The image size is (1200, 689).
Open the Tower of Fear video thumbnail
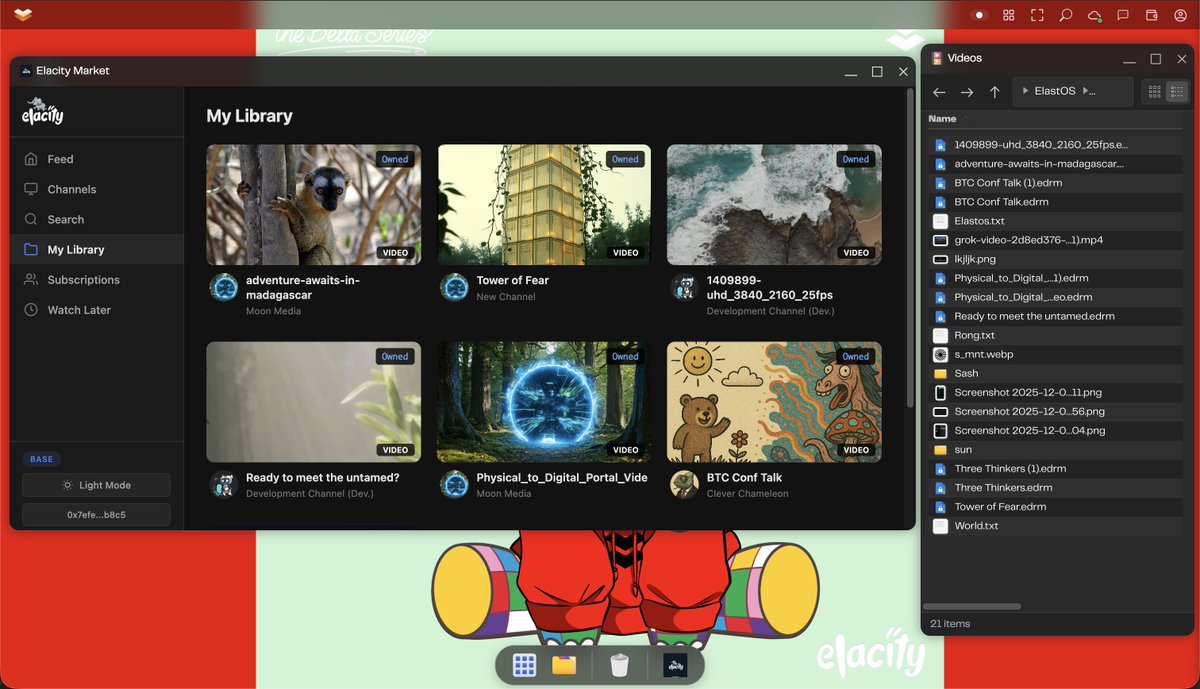click(544, 205)
